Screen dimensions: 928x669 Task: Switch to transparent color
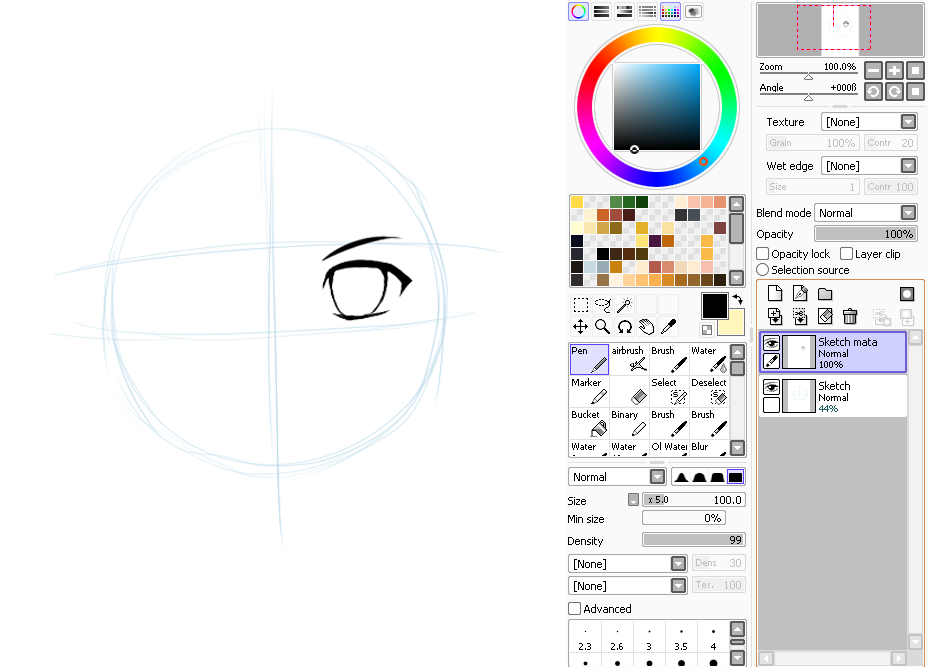point(707,330)
